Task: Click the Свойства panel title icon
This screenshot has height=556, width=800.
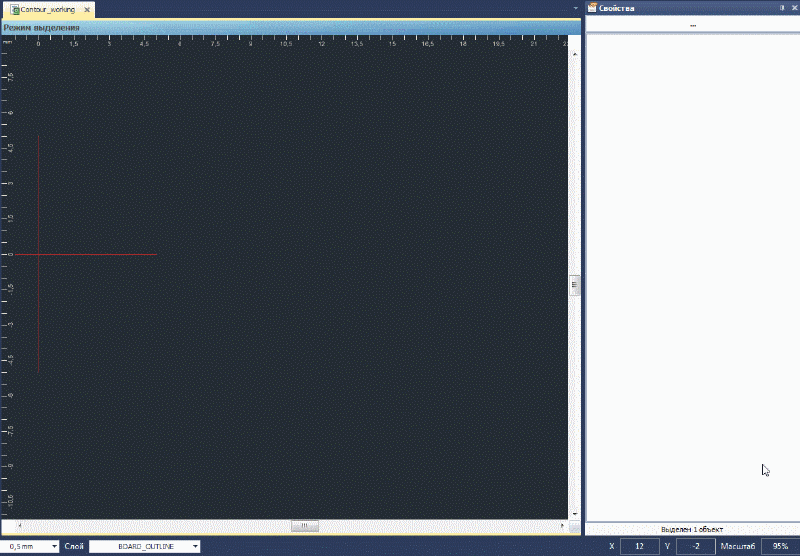Action: [x=592, y=8]
